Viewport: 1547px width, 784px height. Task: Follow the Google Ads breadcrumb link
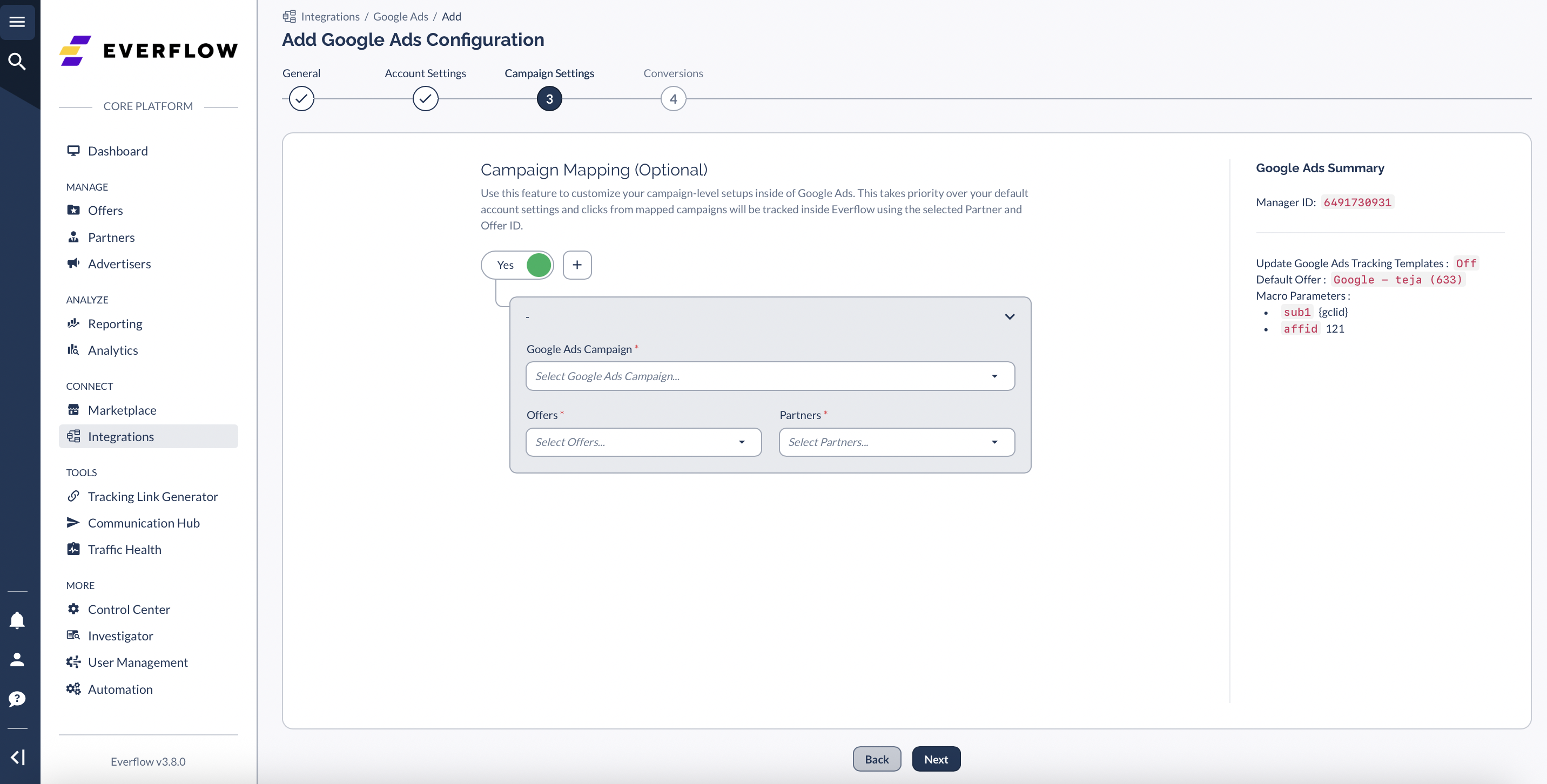click(401, 16)
